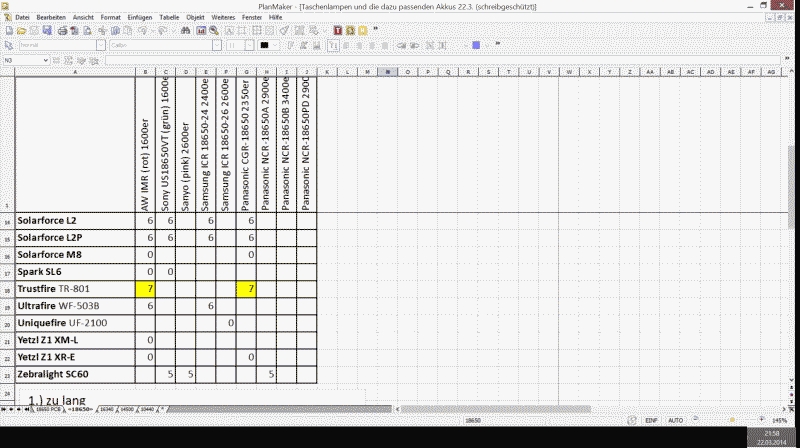Click the magnifier search icon in toolbar

click(x=214, y=31)
